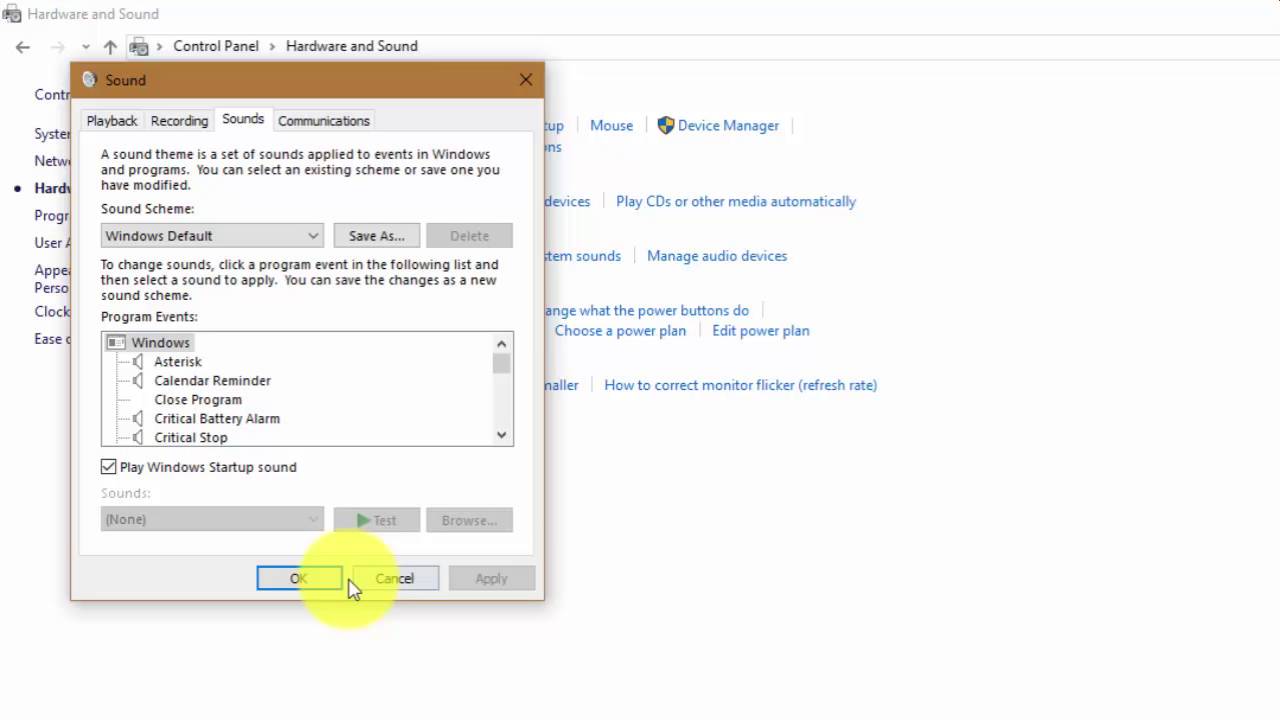This screenshot has width=1280, height=720.
Task: Click the Test sound button
Action: (x=377, y=520)
